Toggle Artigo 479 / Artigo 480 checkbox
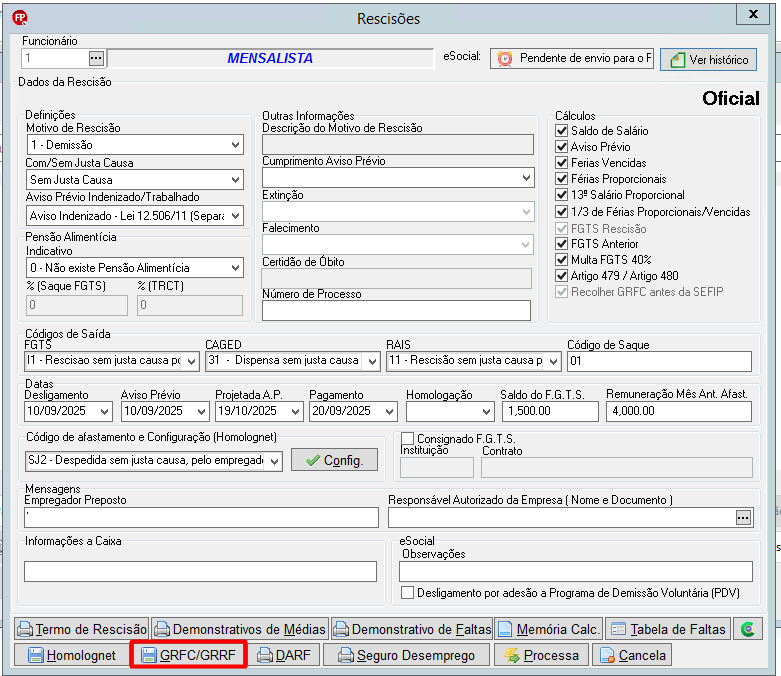Image resolution: width=781 pixels, height=676 pixels. (561, 275)
